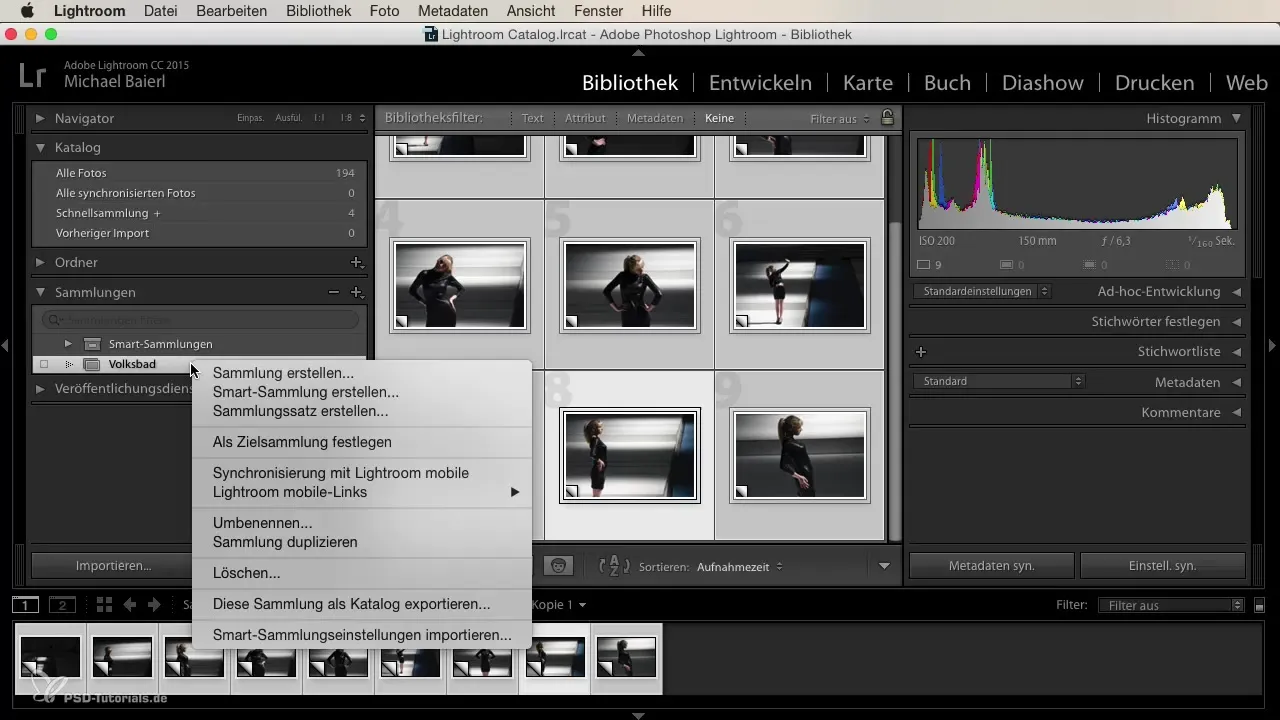Click the Einstell. syn. button

coord(1163,566)
